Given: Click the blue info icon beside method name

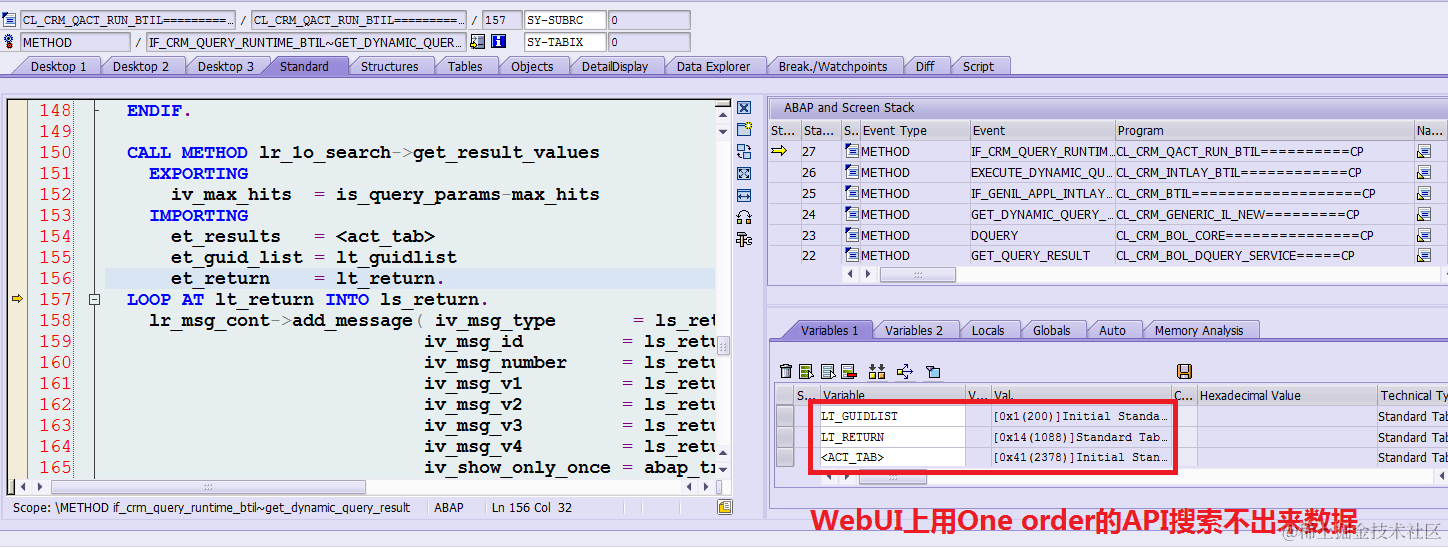Looking at the screenshot, I should [x=498, y=42].
